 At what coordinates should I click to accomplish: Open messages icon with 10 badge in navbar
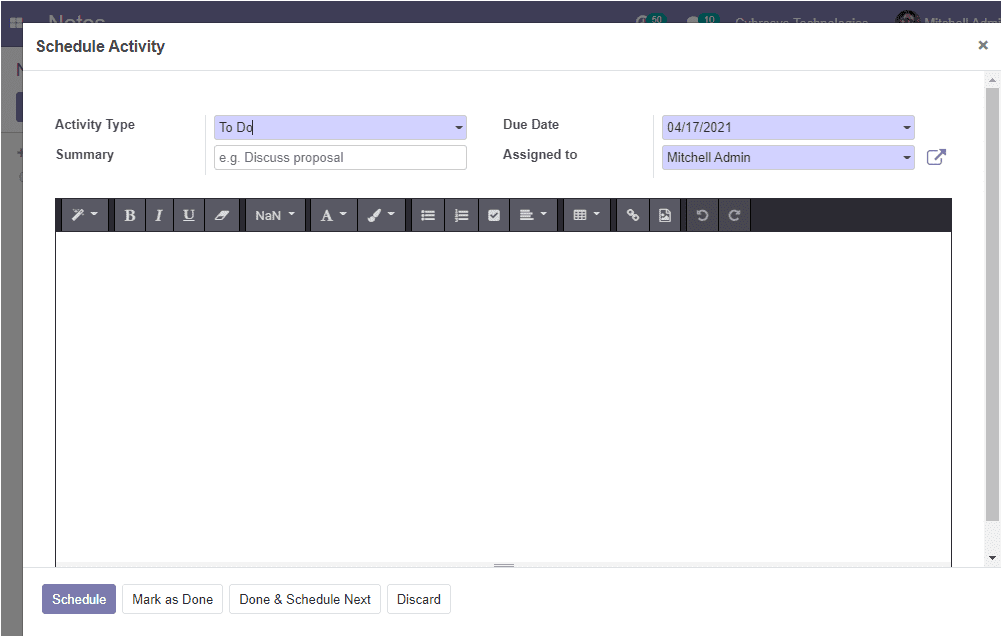702,20
